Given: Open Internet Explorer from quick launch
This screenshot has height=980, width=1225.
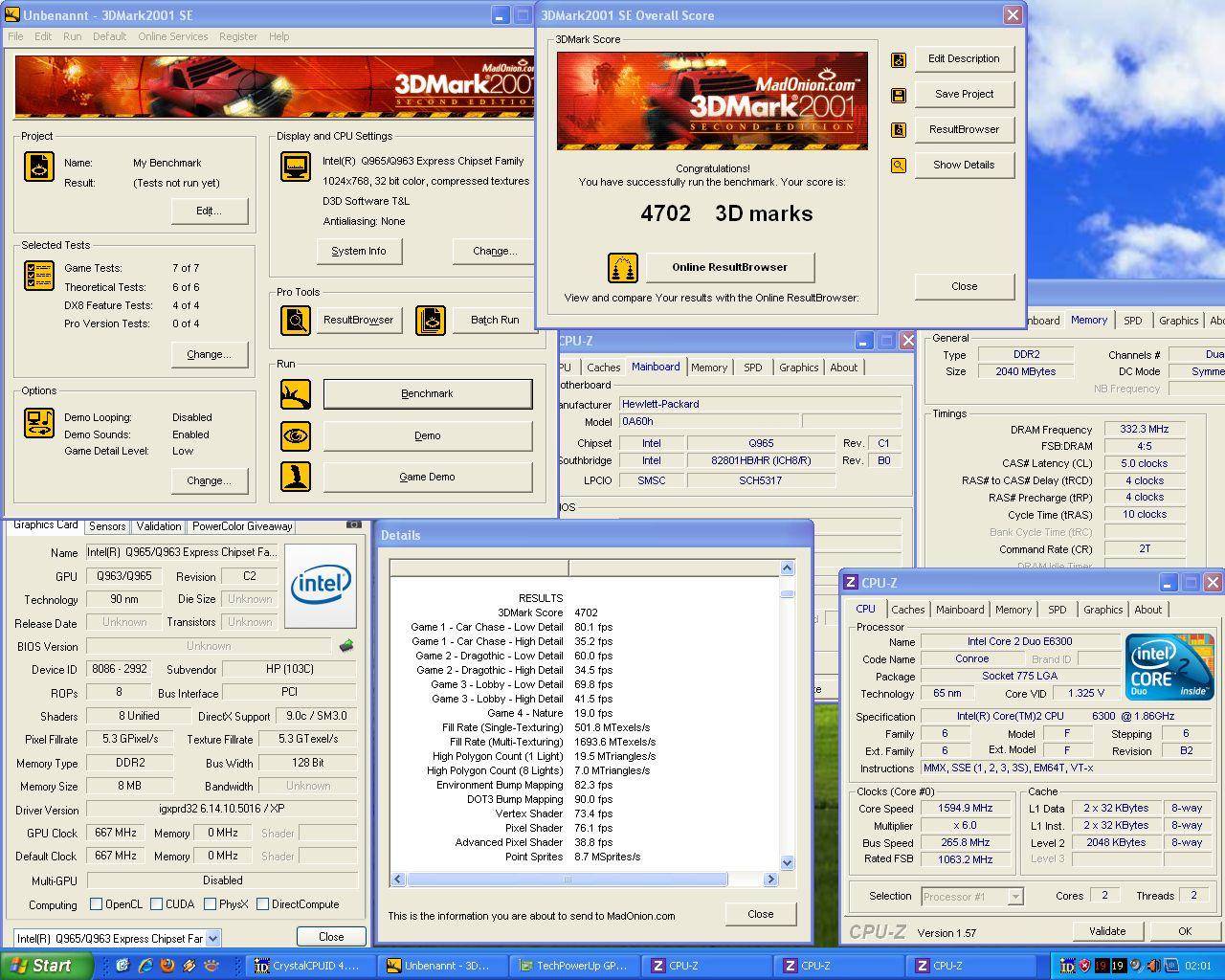Looking at the screenshot, I should coord(145,966).
